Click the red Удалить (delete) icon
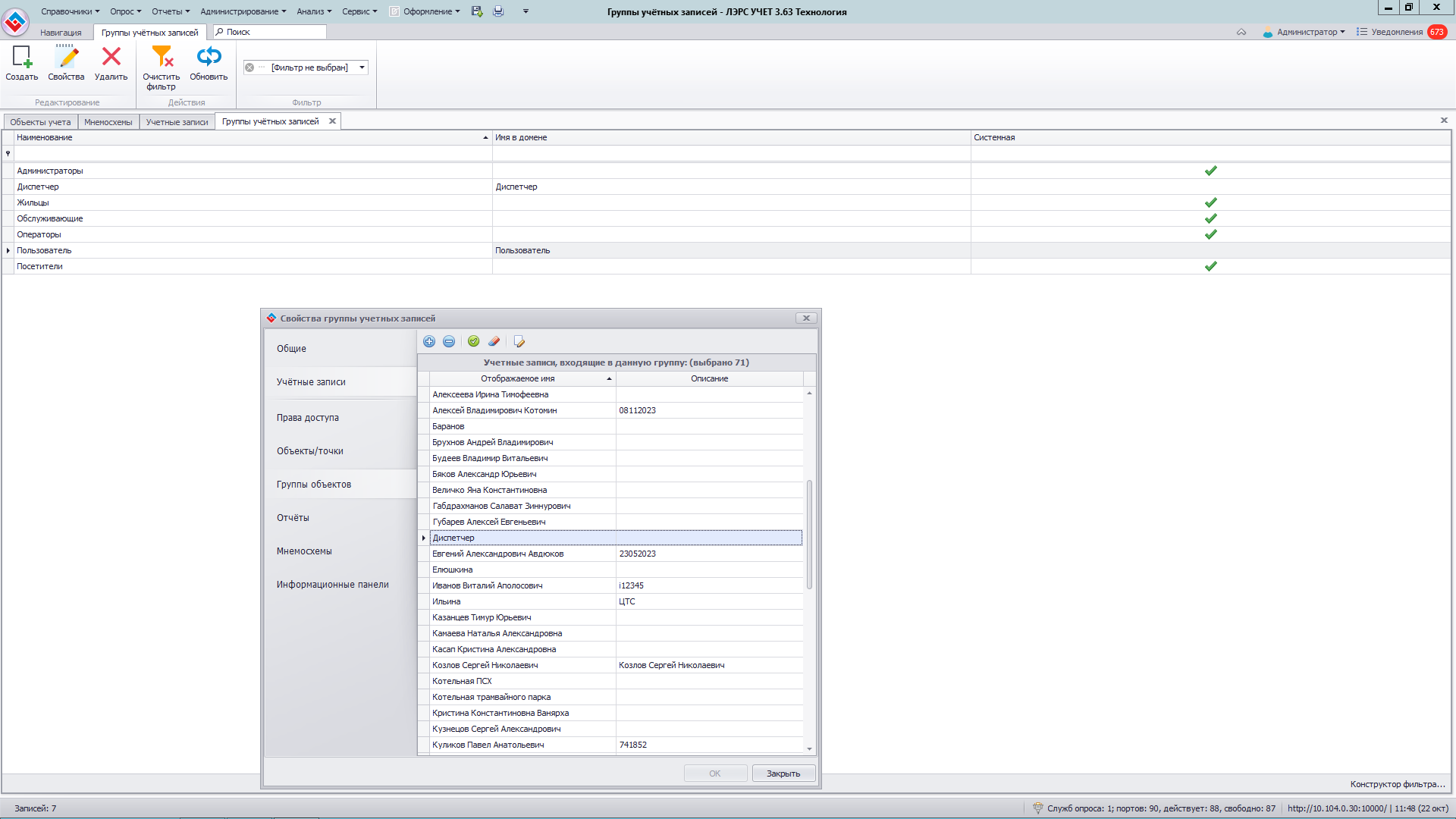This screenshot has width=1456, height=819. (x=111, y=58)
